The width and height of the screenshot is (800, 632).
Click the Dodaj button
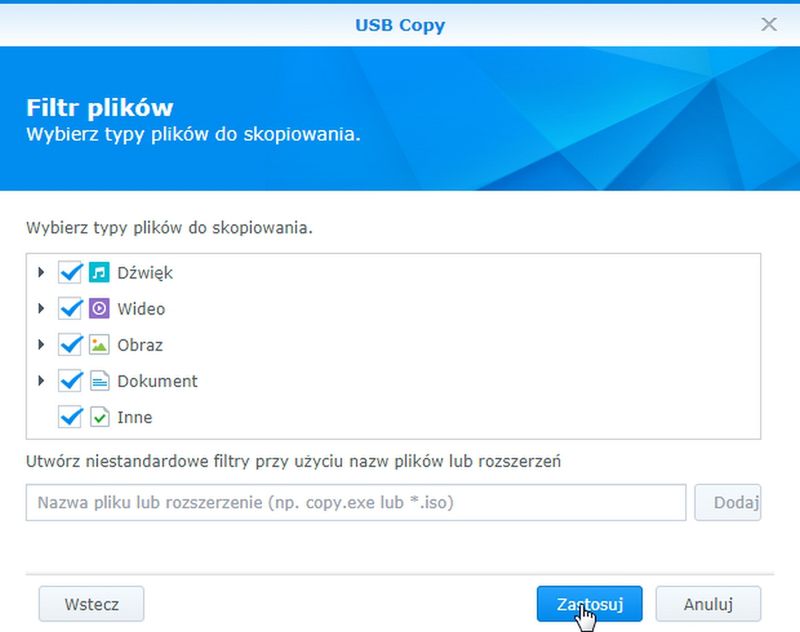point(728,502)
